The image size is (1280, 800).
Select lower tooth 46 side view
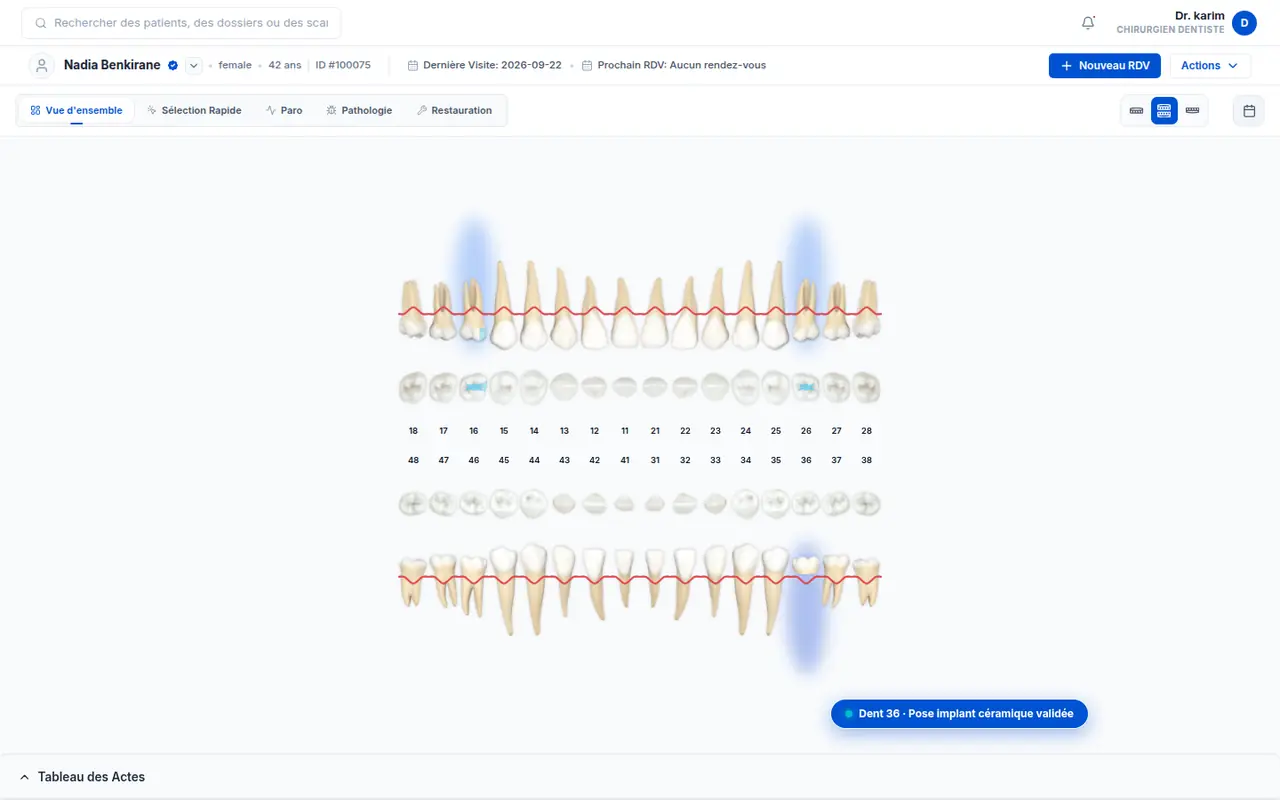[x=473, y=586]
